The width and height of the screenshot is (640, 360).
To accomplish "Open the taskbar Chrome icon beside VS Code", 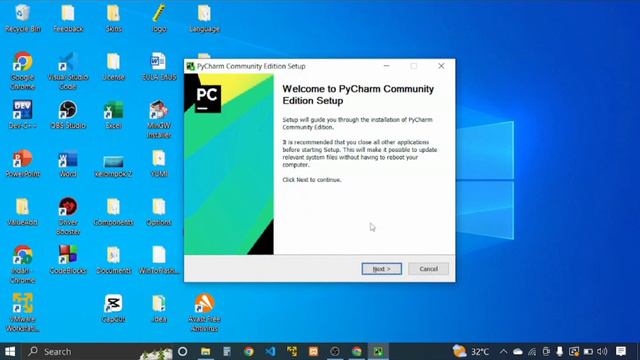I will coord(249,351).
